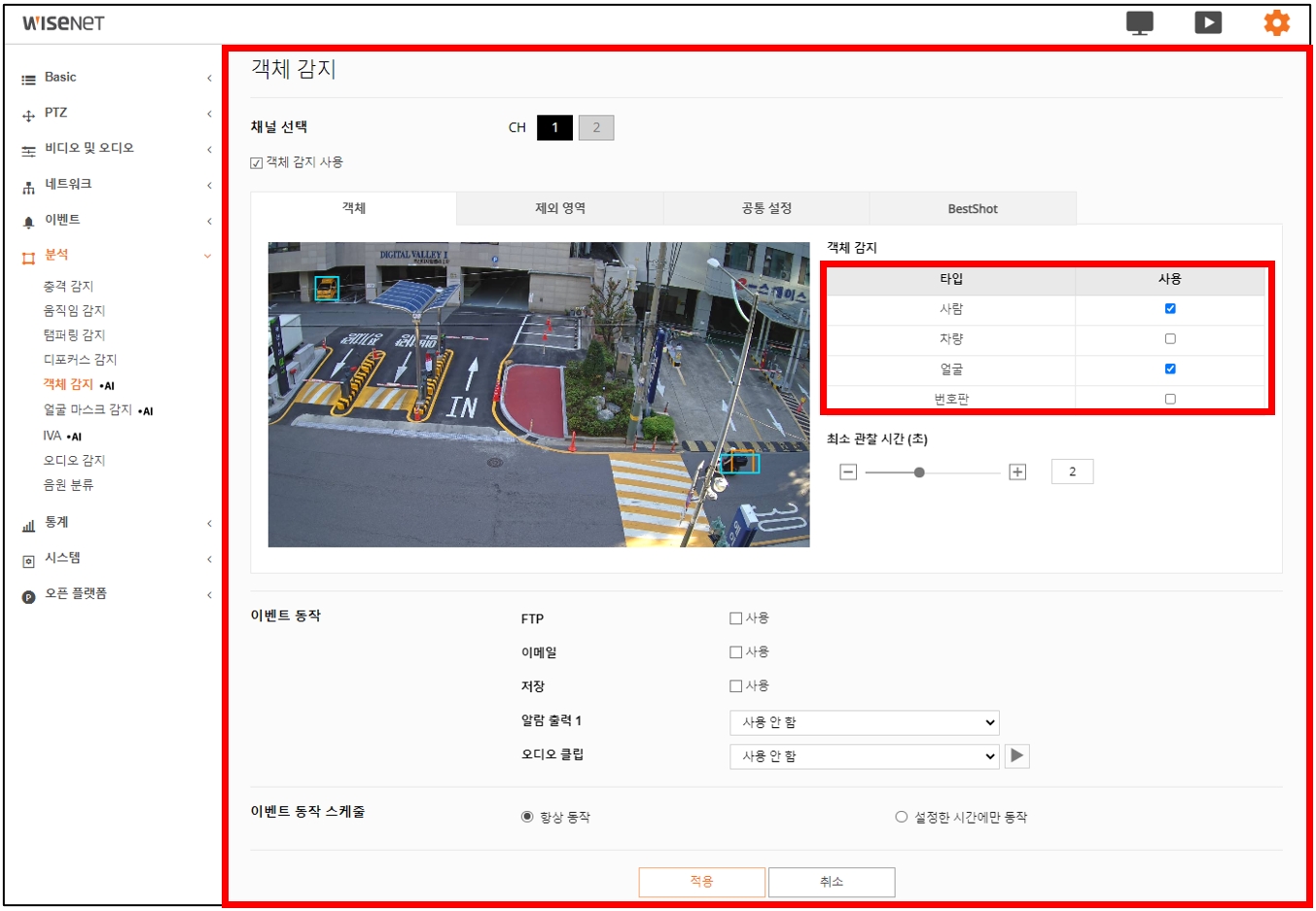Open the live monitor view icon

[1139, 22]
